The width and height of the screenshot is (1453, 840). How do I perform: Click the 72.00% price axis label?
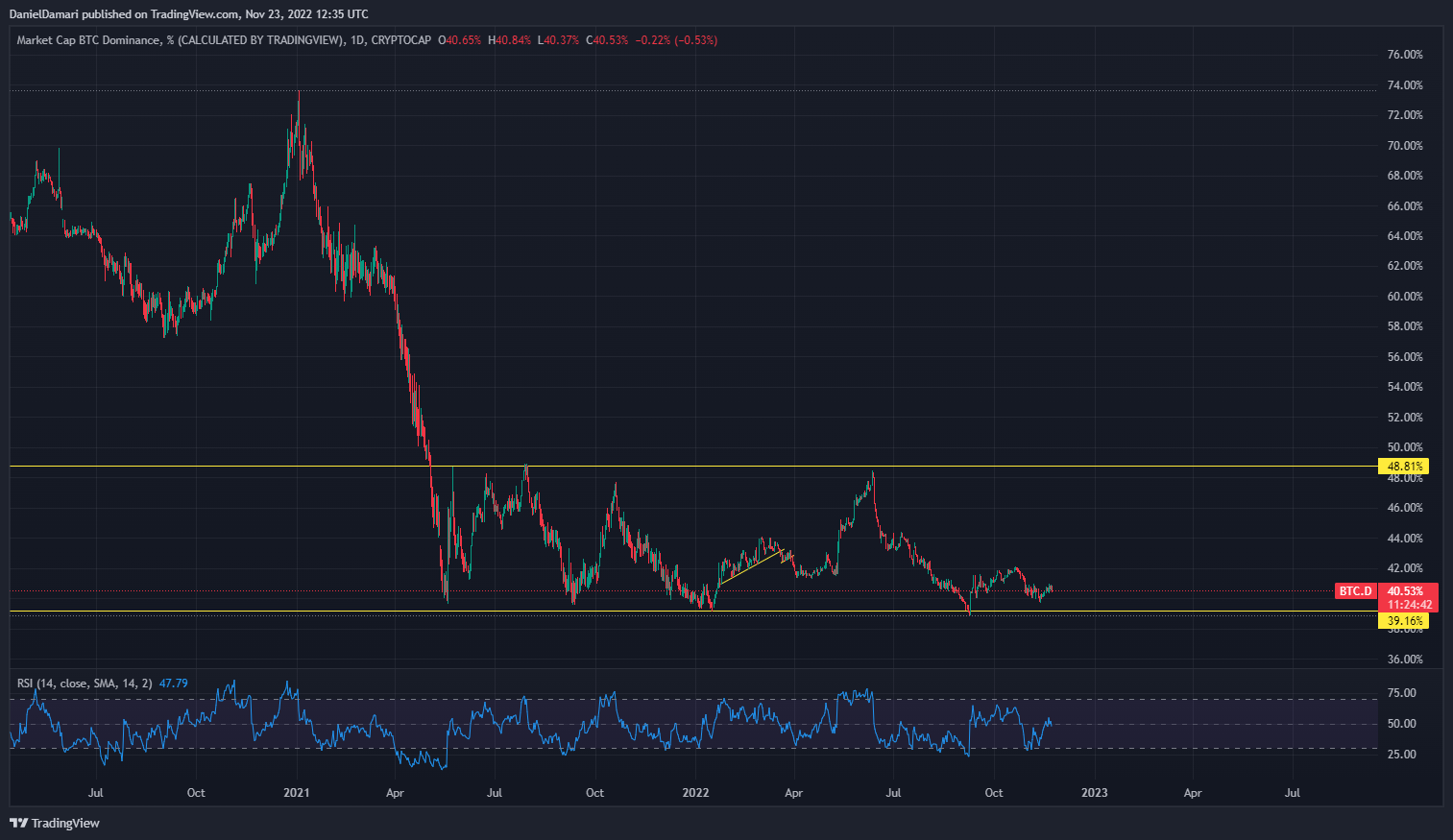pos(1405,115)
